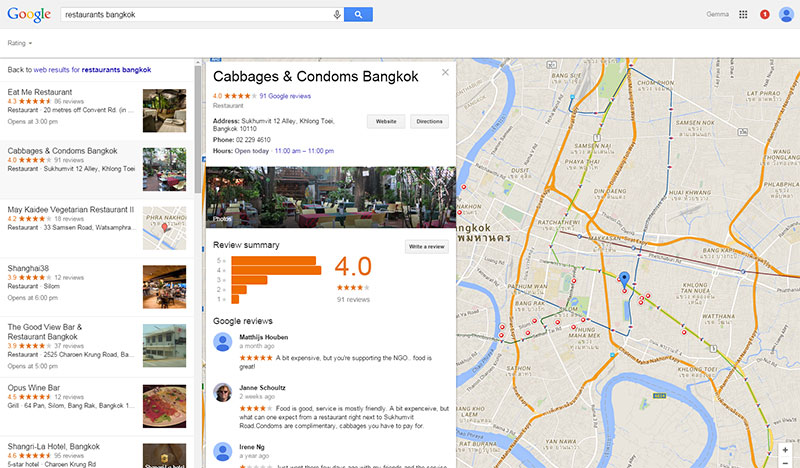The width and height of the screenshot is (800, 468).
Task: Click the Google logo
Action: [29, 15]
